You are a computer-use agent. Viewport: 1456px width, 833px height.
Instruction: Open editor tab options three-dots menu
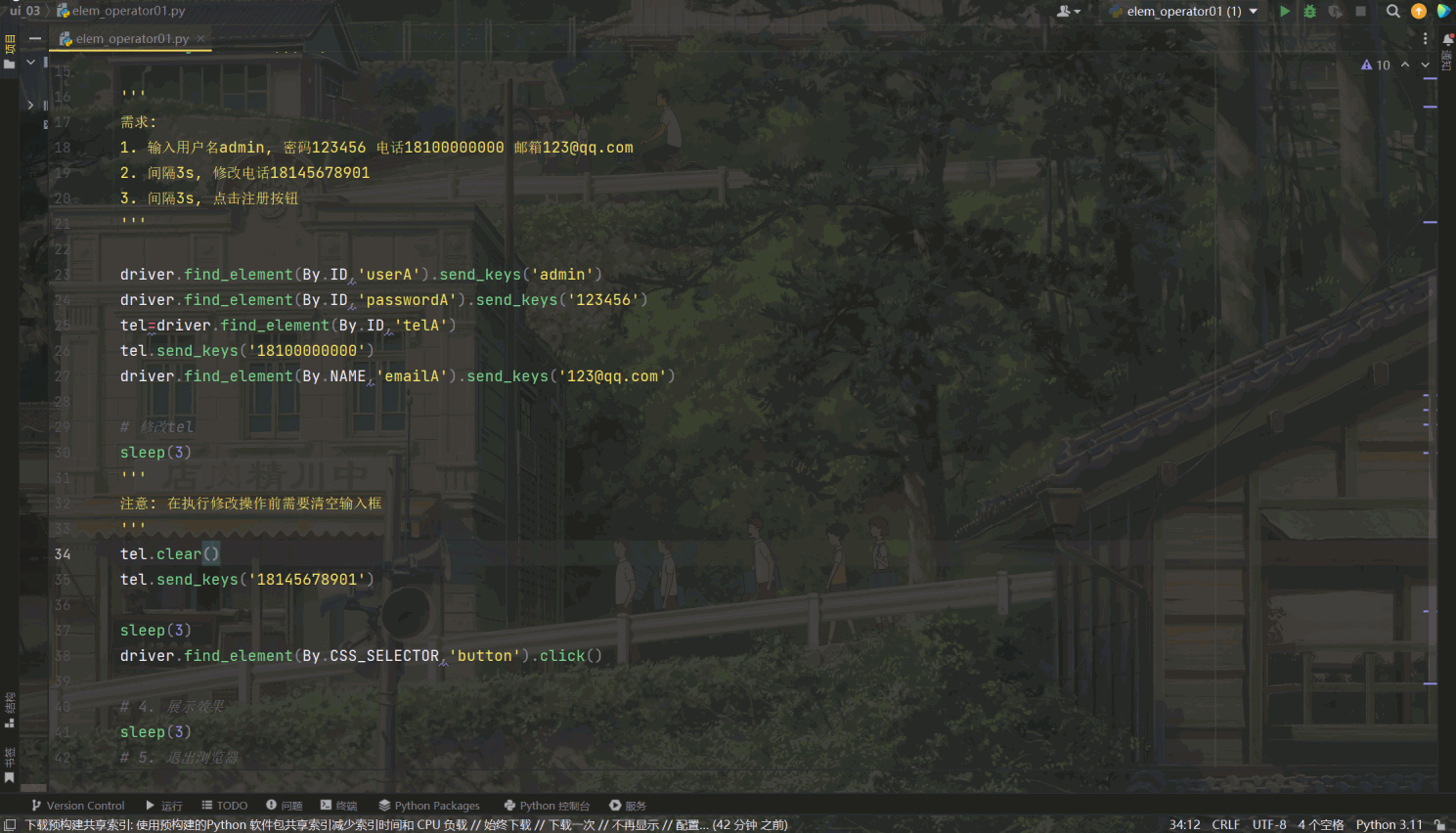point(1425,39)
